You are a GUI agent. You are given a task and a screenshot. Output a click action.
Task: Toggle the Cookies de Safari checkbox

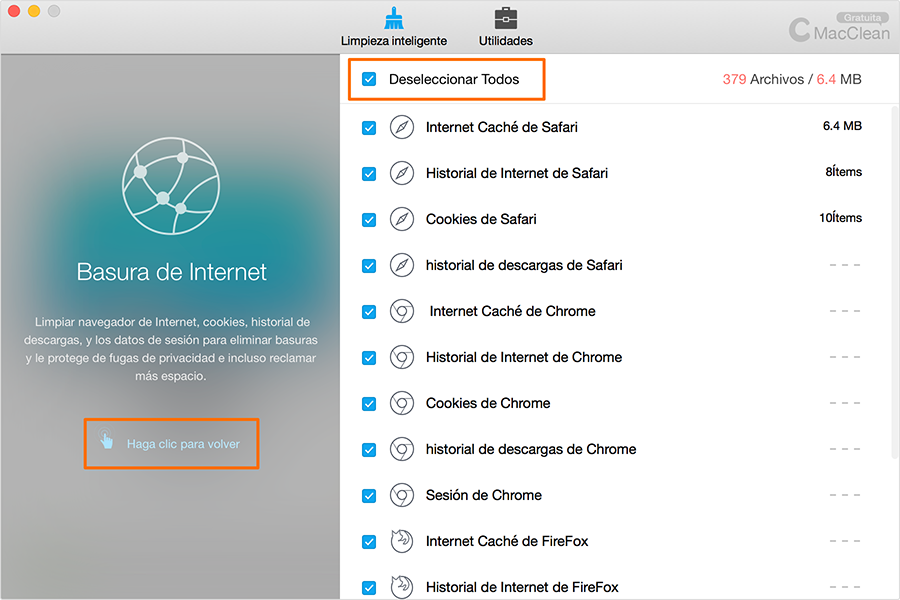[x=369, y=219]
